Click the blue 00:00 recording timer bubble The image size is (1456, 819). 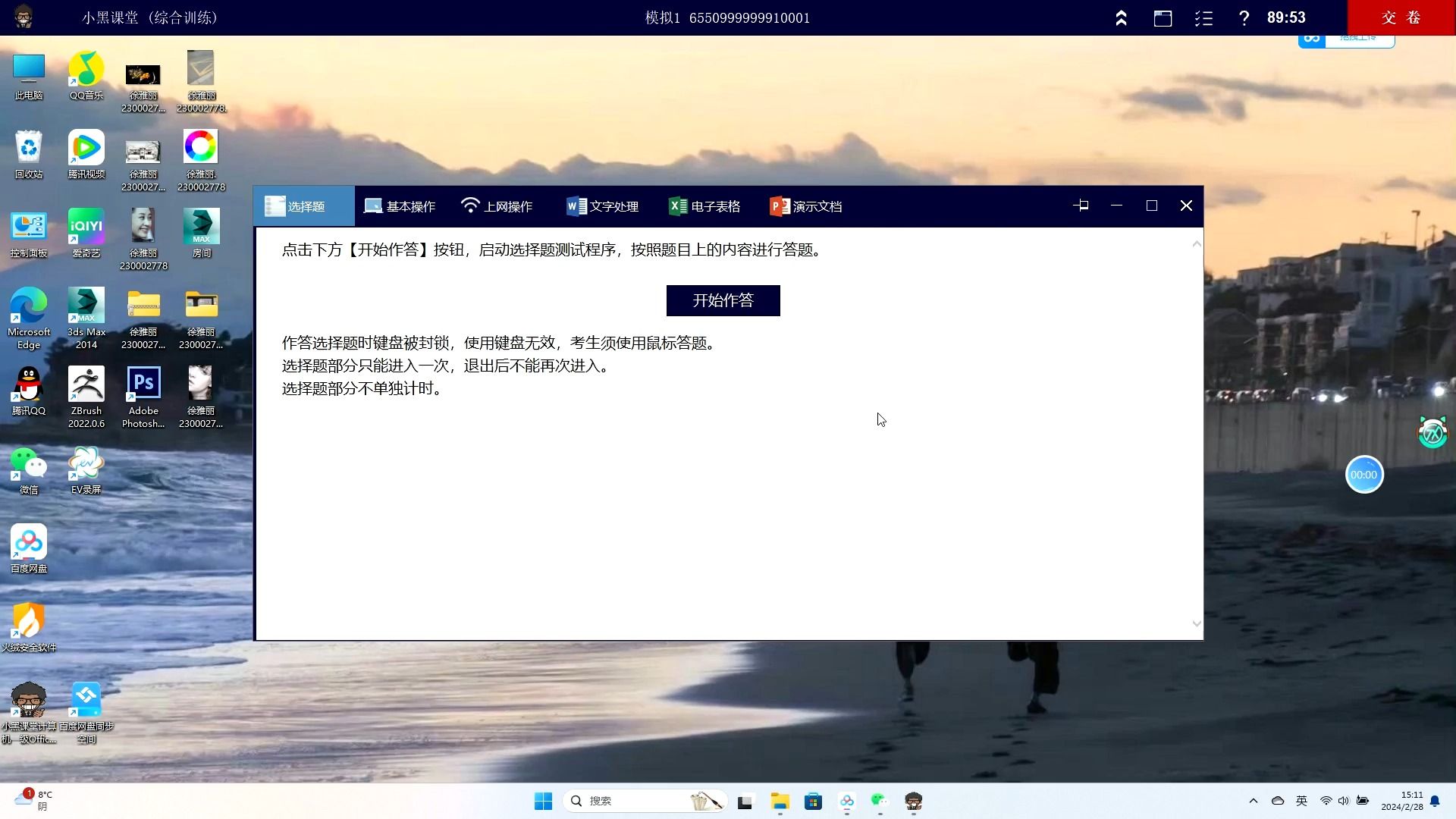1363,475
